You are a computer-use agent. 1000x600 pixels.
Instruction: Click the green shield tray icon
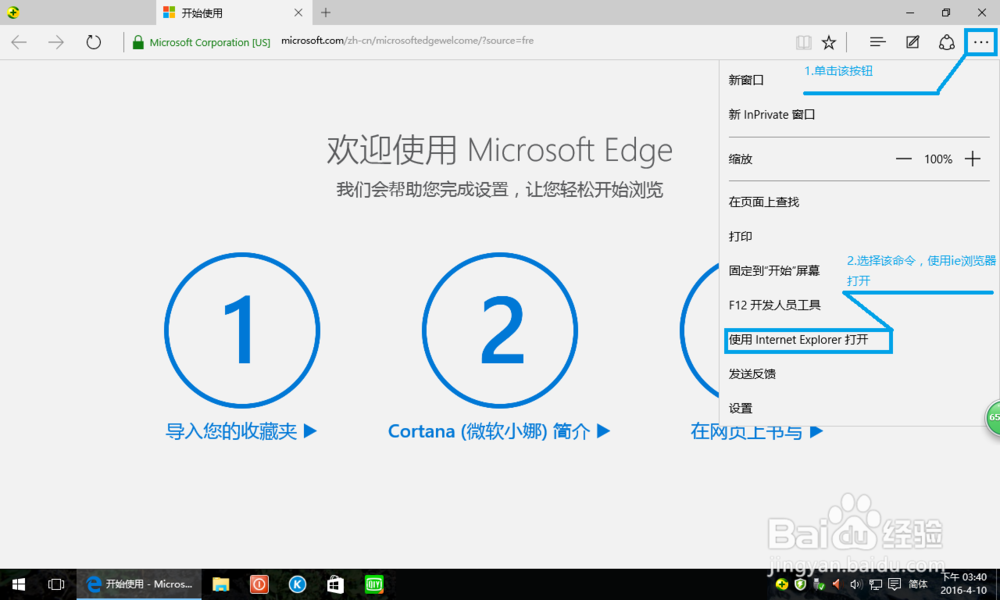coord(800,584)
